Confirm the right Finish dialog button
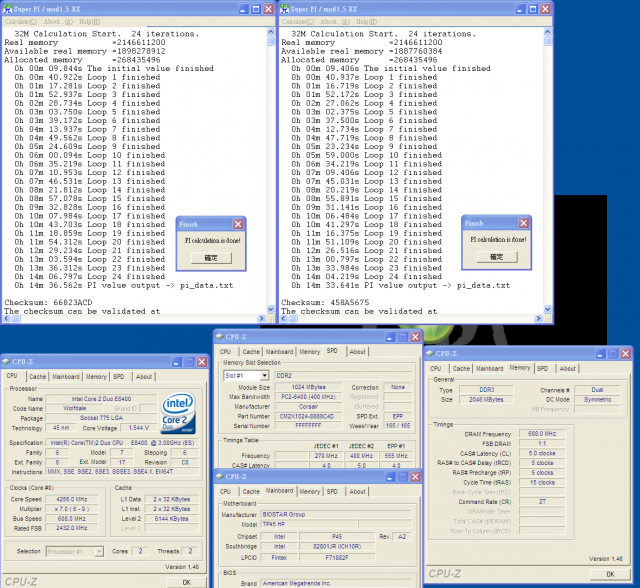 point(497,257)
